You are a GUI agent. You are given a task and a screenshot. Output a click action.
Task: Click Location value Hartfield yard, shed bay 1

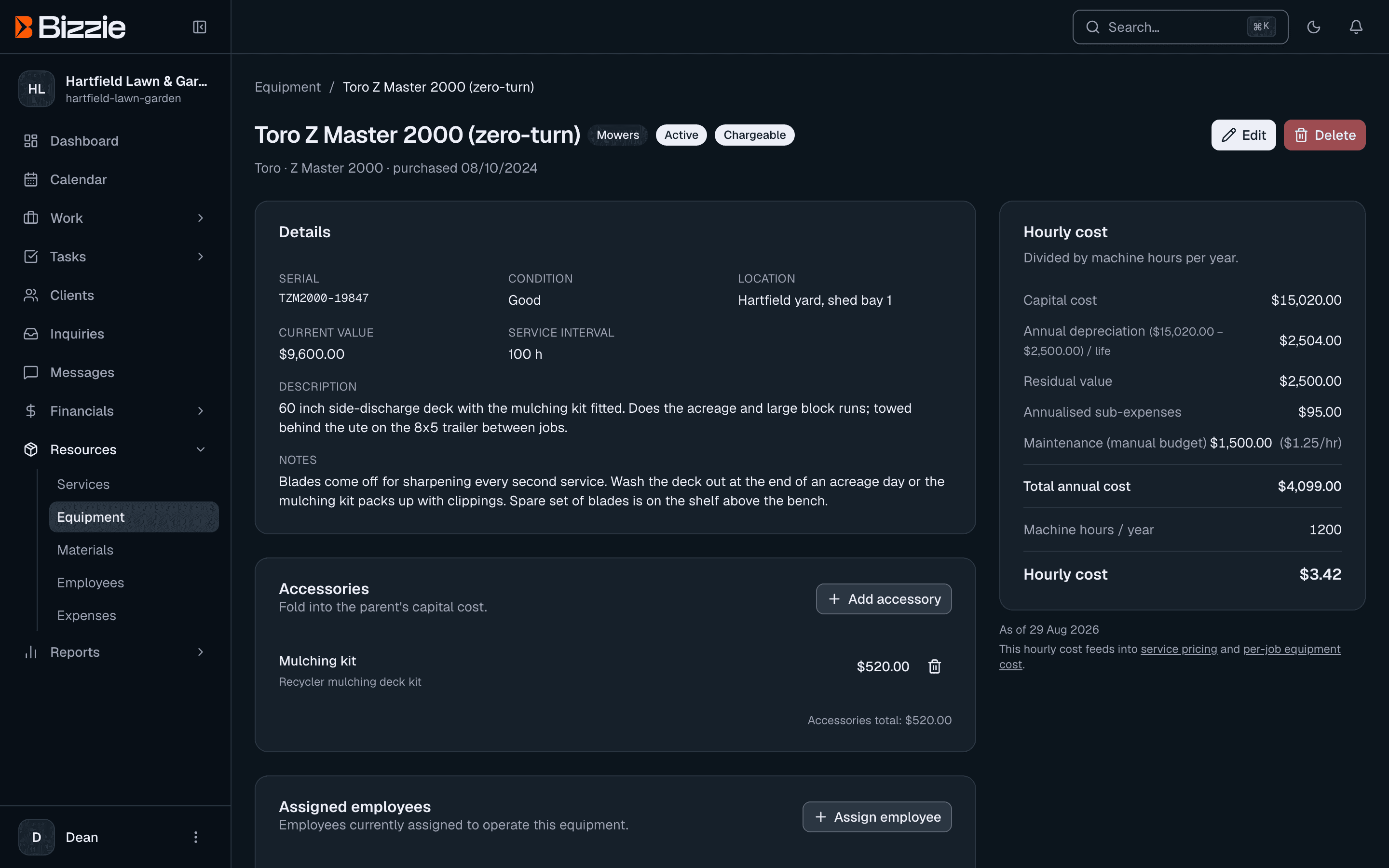(815, 300)
